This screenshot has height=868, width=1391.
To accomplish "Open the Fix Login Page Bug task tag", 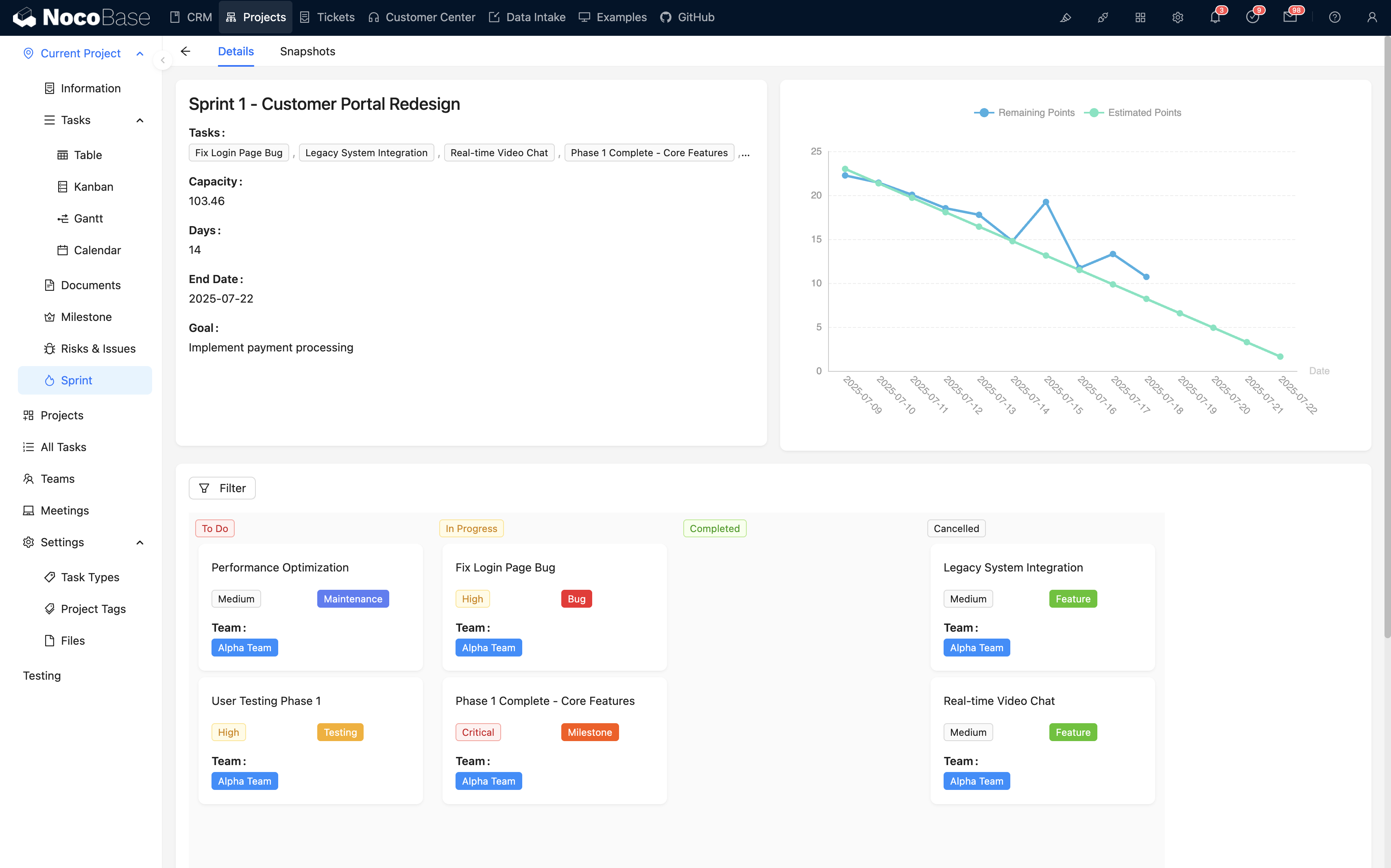I will [x=239, y=153].
